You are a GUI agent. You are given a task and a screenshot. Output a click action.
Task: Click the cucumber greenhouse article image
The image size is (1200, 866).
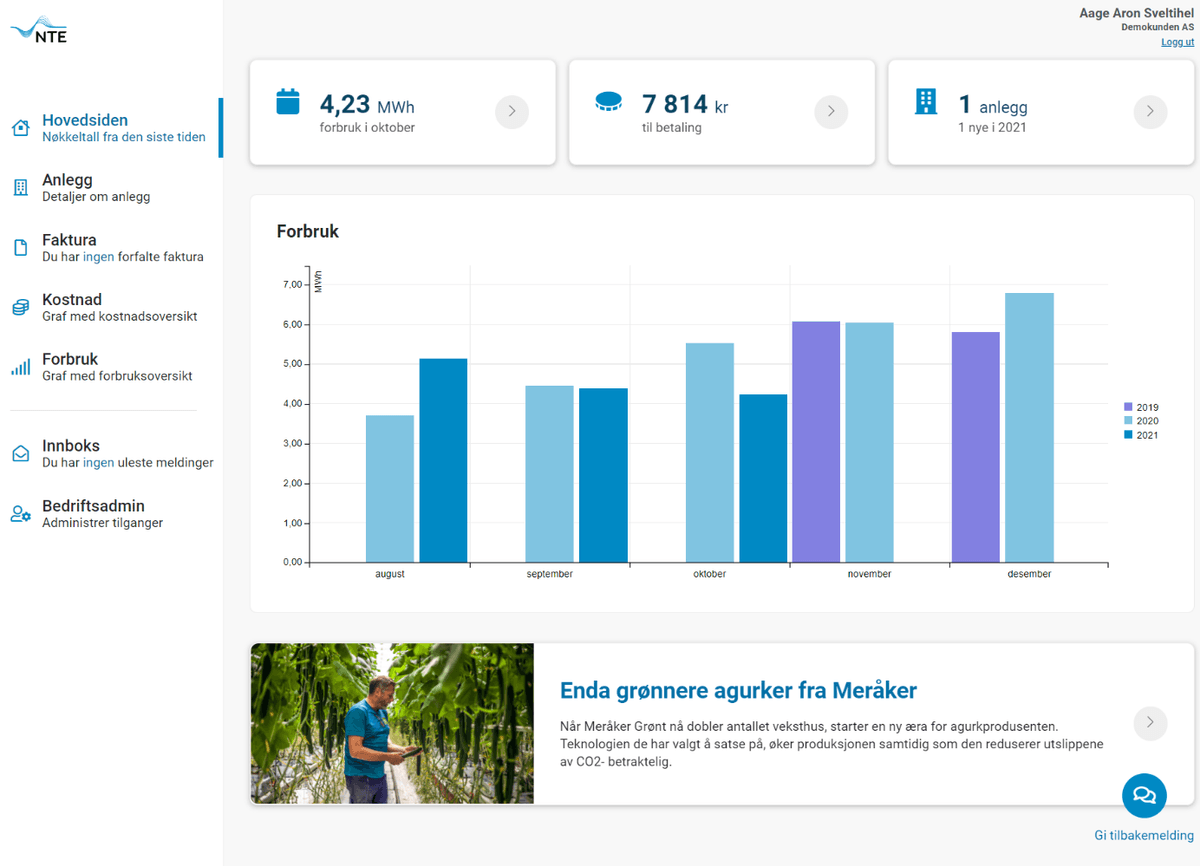392,724
